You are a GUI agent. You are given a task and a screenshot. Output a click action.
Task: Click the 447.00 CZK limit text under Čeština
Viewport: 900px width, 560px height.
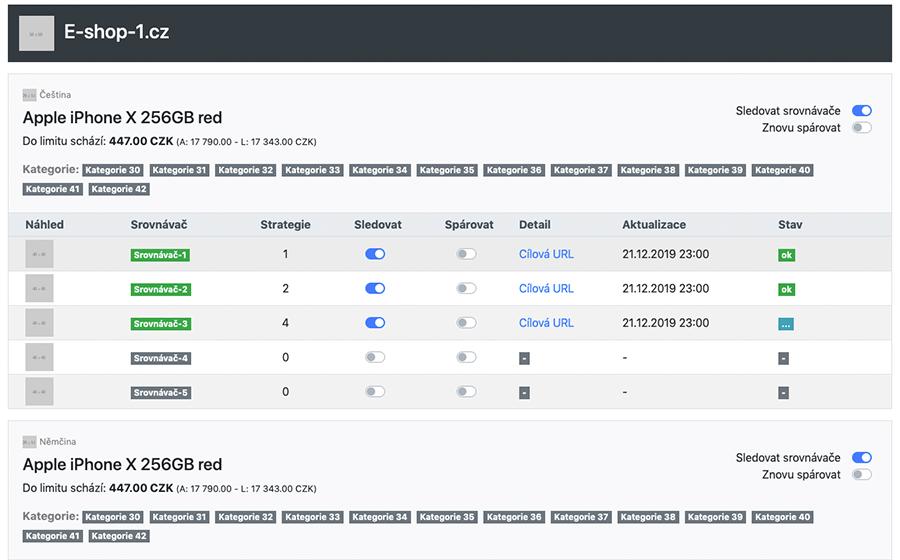[x=141, y=141]
